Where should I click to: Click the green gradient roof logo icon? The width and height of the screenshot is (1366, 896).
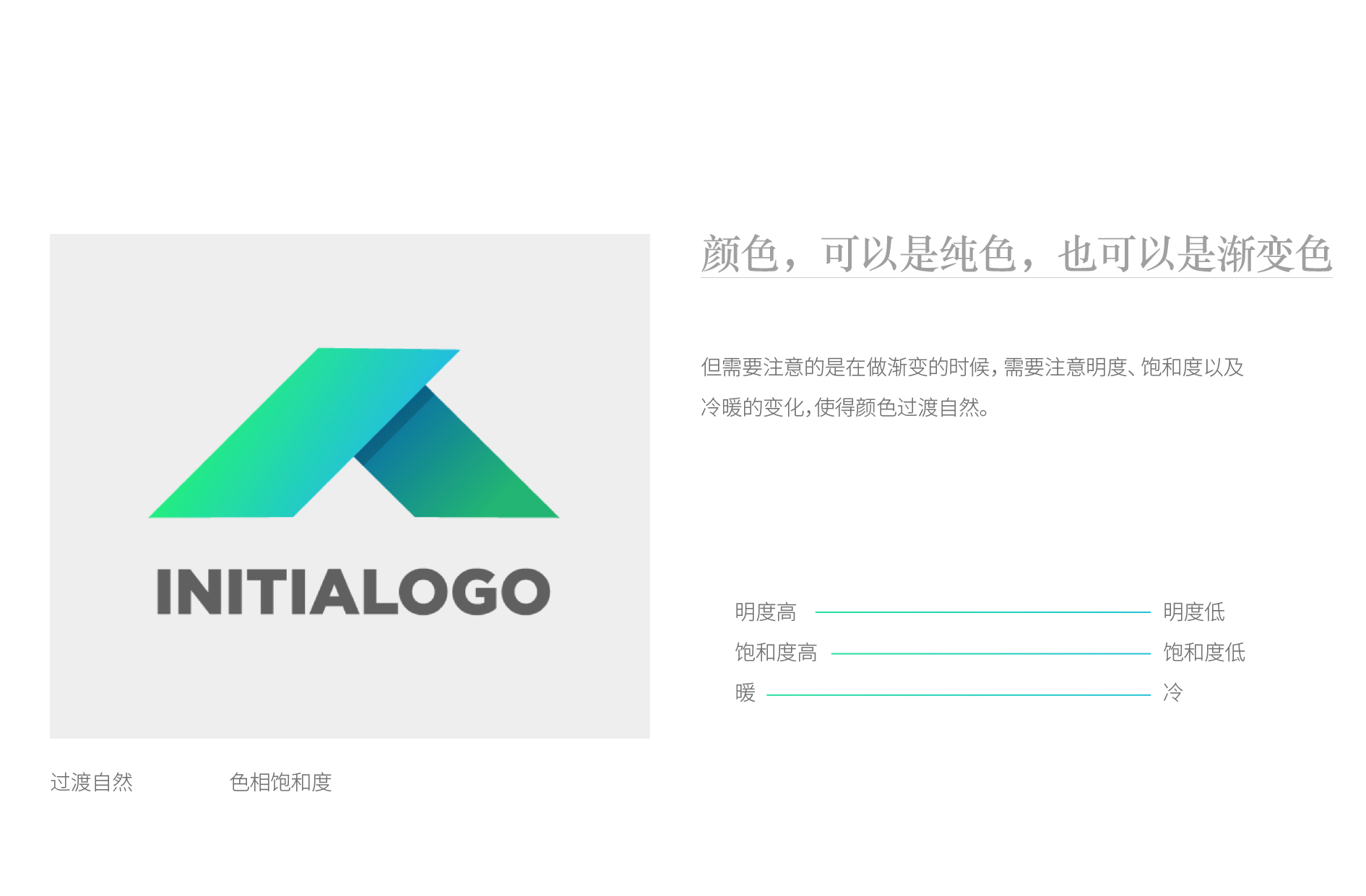[354, 433]
